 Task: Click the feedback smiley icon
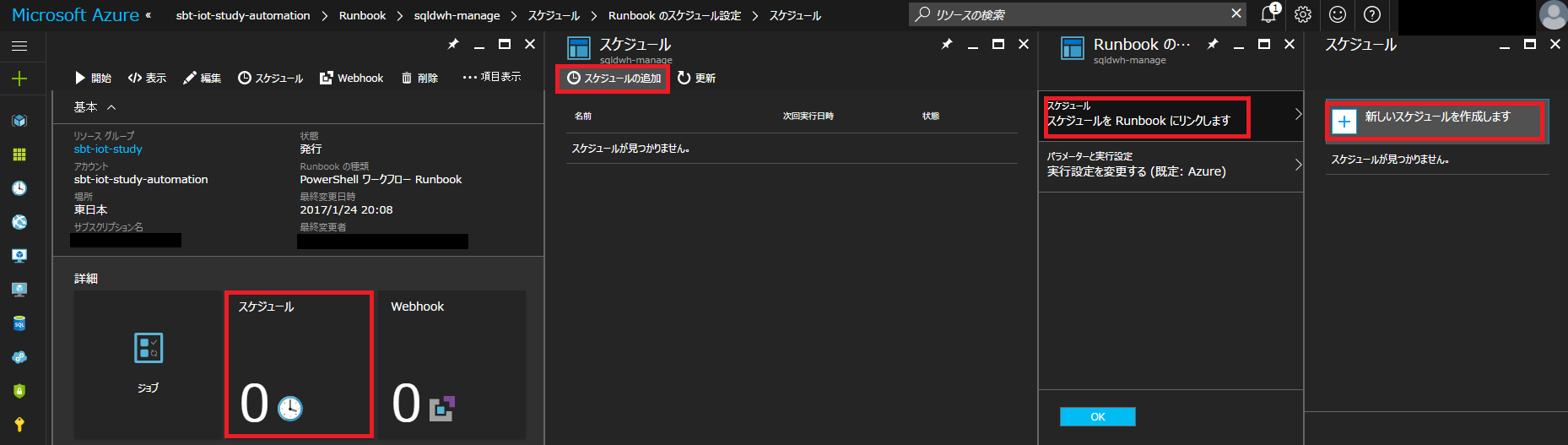pos(1338,14)
